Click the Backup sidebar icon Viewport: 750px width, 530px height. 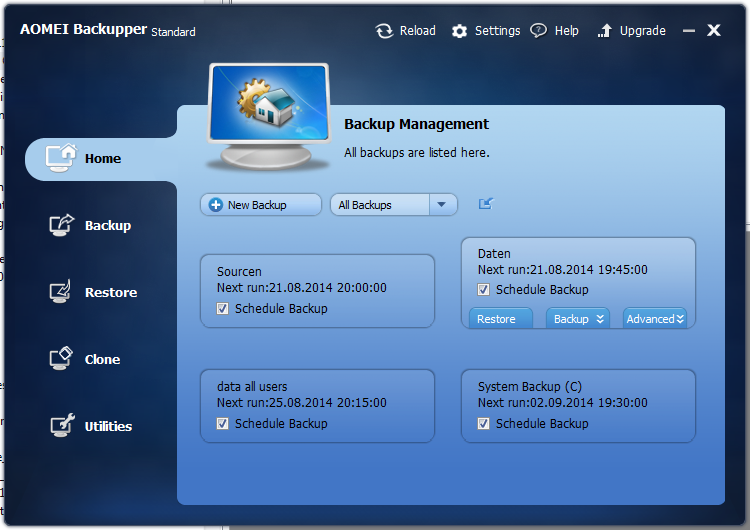coord(62,225)
